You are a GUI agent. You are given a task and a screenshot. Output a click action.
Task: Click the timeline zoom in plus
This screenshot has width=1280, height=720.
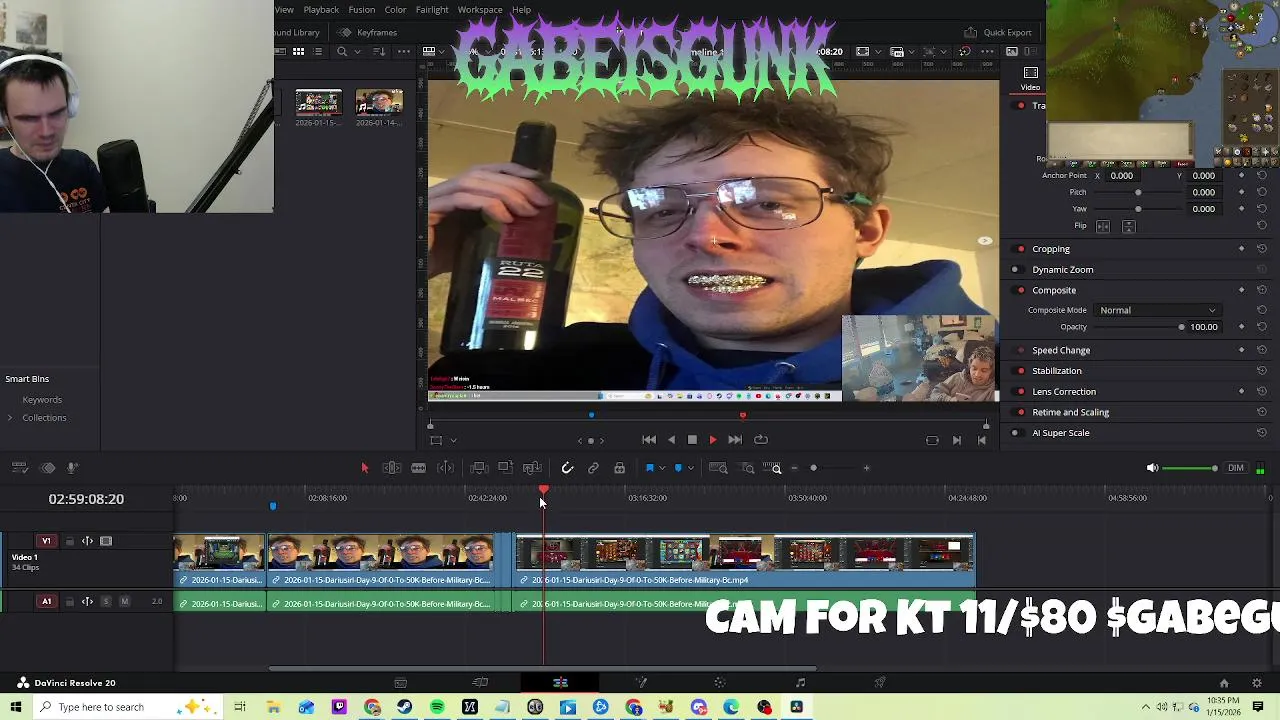pos(866,468)
